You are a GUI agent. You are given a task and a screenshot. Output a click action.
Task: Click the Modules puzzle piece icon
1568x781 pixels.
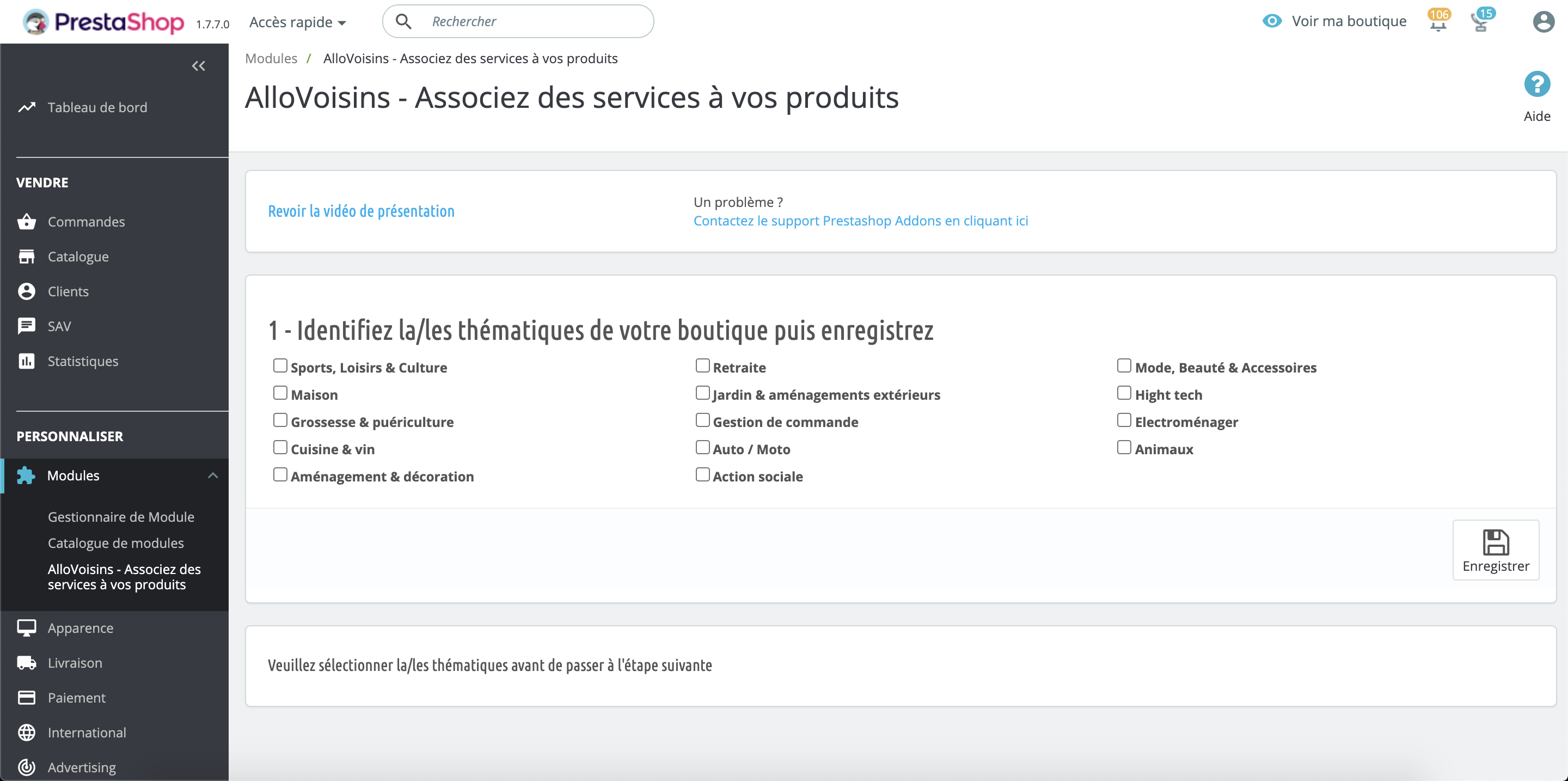26,475
